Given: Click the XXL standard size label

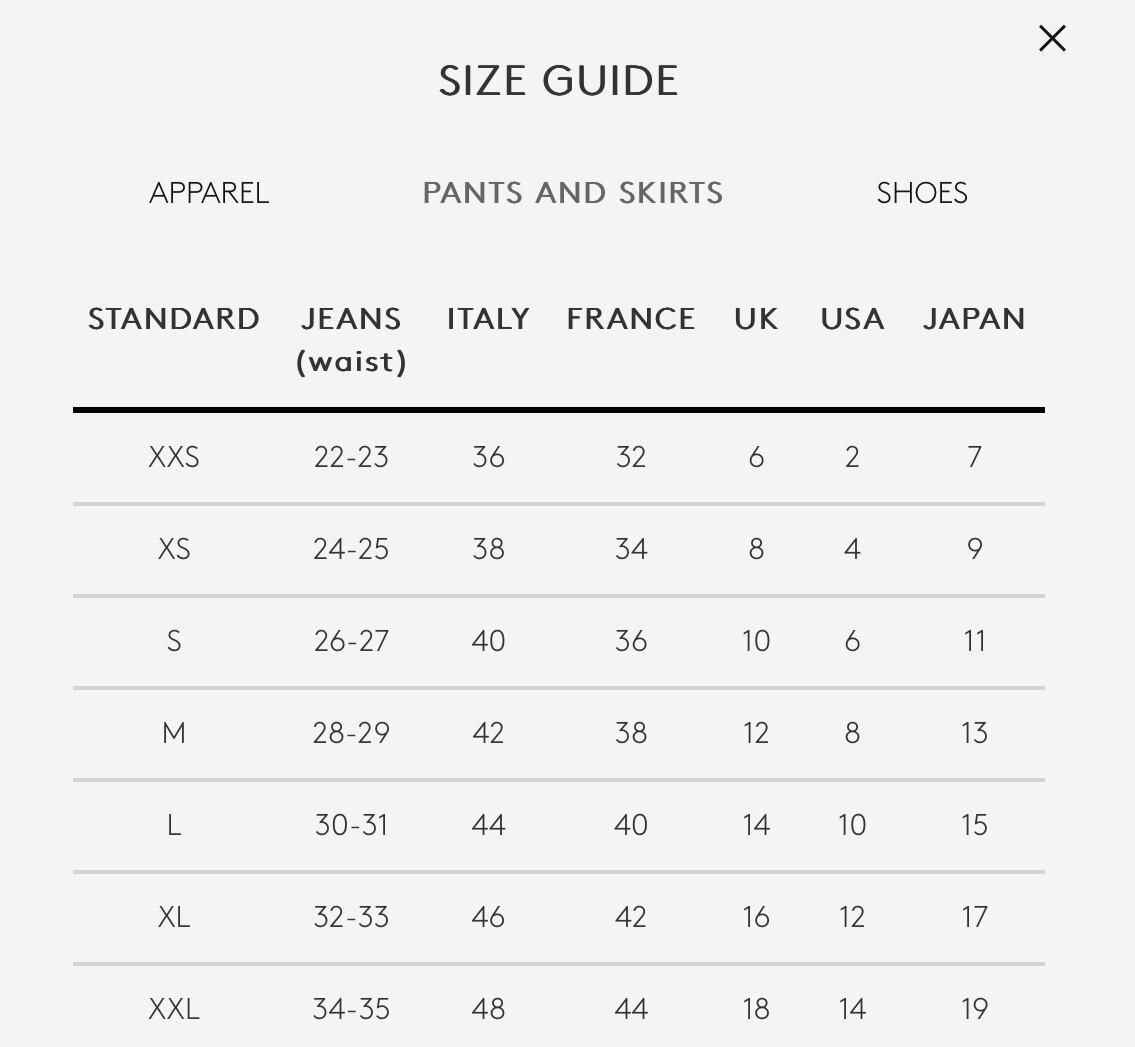Looking at the screenshot, I should coord(174,1009).
